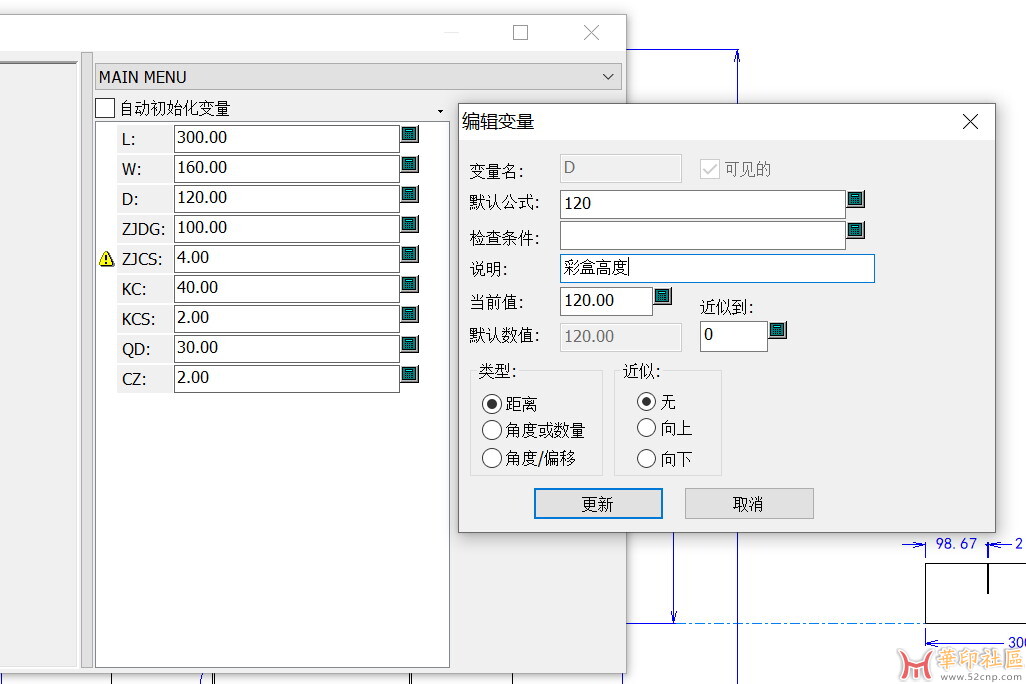
Task: Open calculator icon for ZJDG variable
Action: [410, 224]
